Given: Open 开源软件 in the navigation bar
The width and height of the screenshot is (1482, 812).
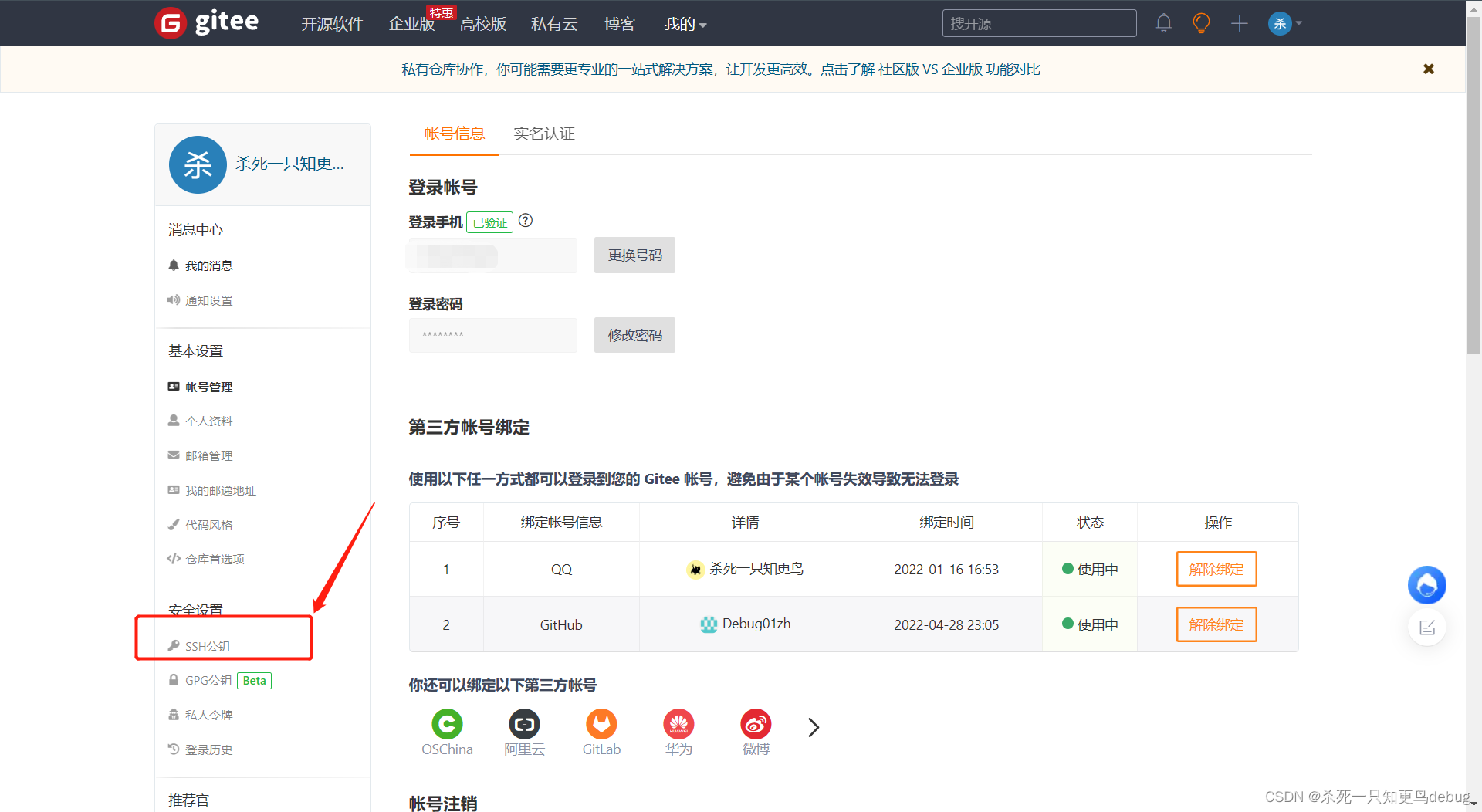Looking at the screenshot, I should pyautogui.click(x=332, y=24).
